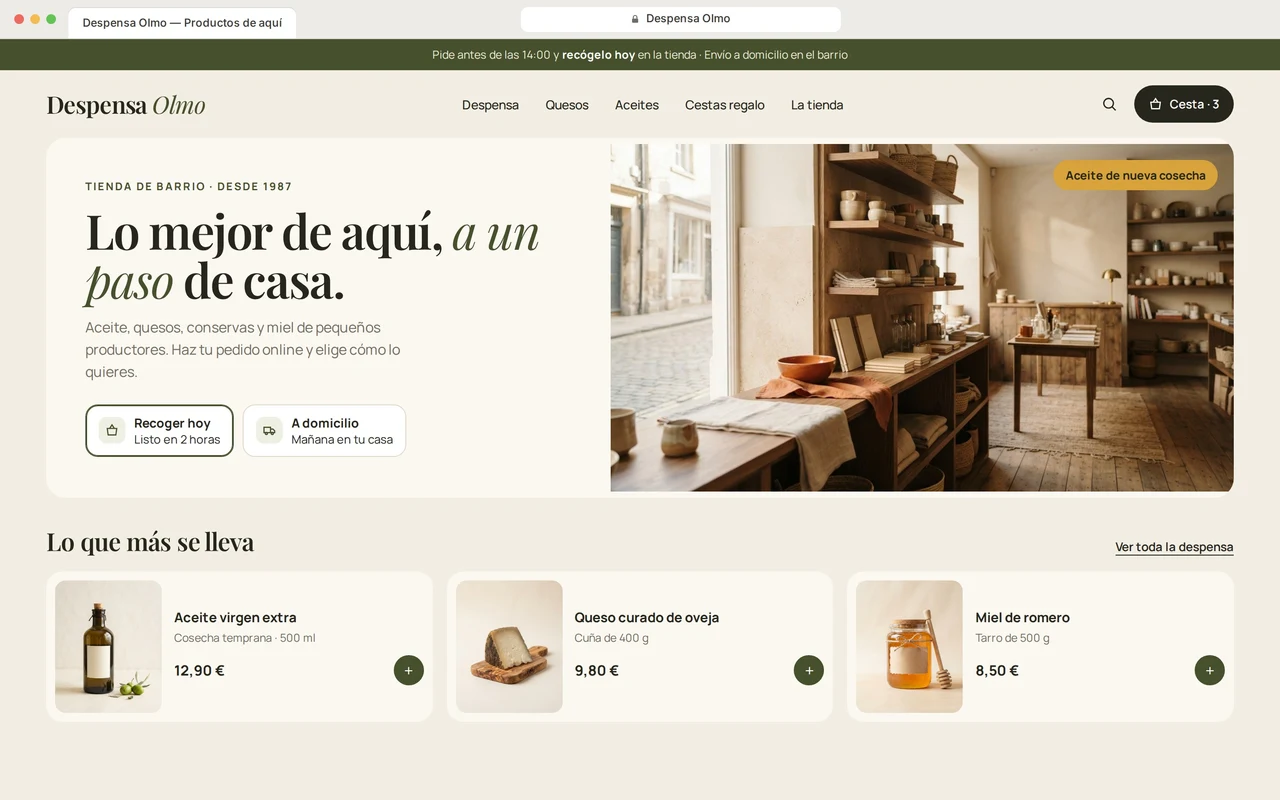Open the Miel de romero jar thumbnail
This screenshot has width=1280, height=800.
[x=909, y=647]
